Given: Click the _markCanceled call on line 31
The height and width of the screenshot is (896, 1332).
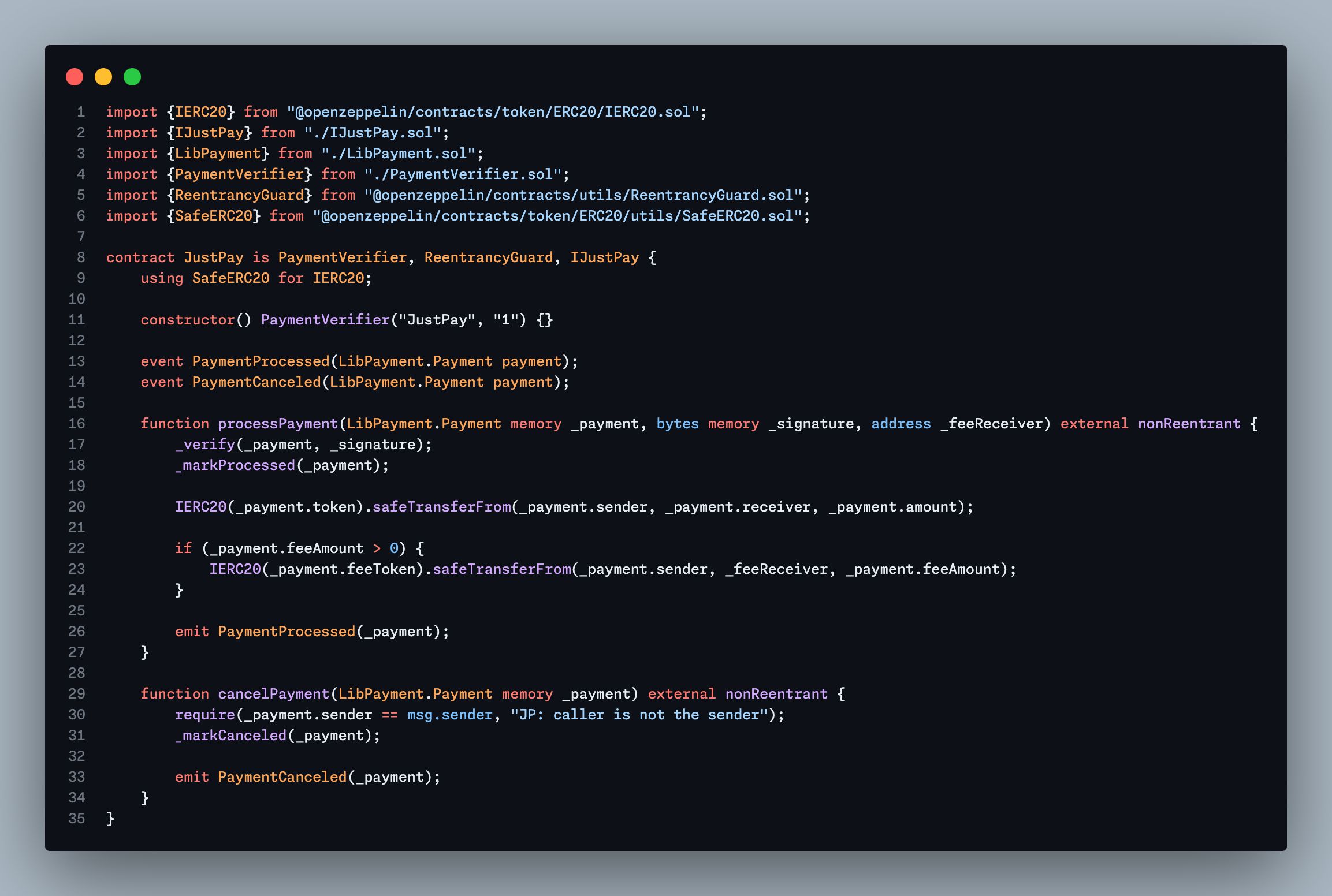Looking at the screenshot, I should (x=230, y=736).
